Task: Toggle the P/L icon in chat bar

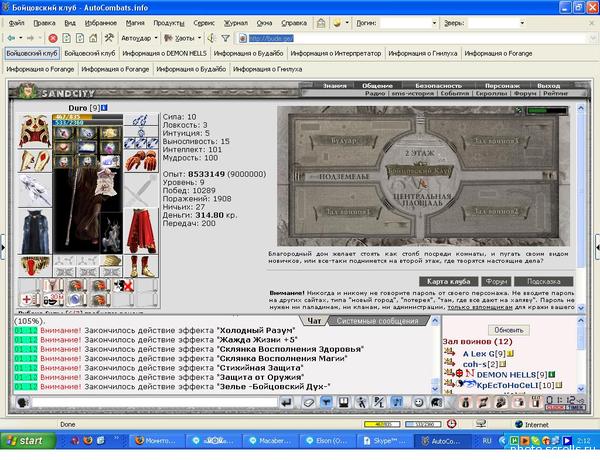Action: tap(379, 402)
